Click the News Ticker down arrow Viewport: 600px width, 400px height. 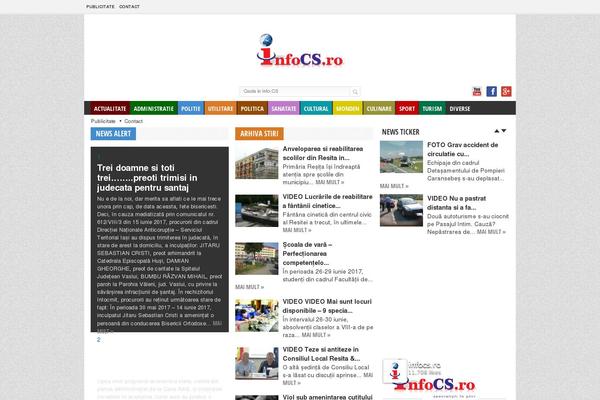pos(504,131)
